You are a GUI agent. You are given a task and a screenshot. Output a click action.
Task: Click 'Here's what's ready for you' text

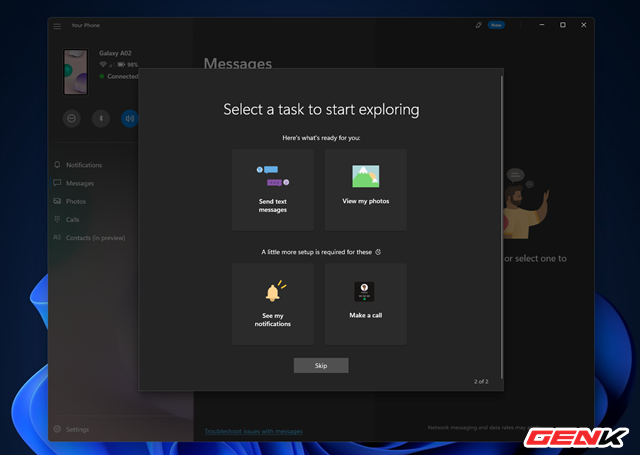(321, 138)
